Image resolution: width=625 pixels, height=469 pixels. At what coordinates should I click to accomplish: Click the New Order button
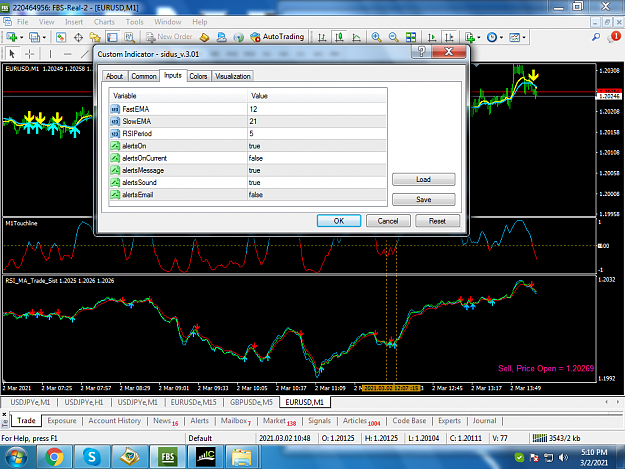click(169, 37)
